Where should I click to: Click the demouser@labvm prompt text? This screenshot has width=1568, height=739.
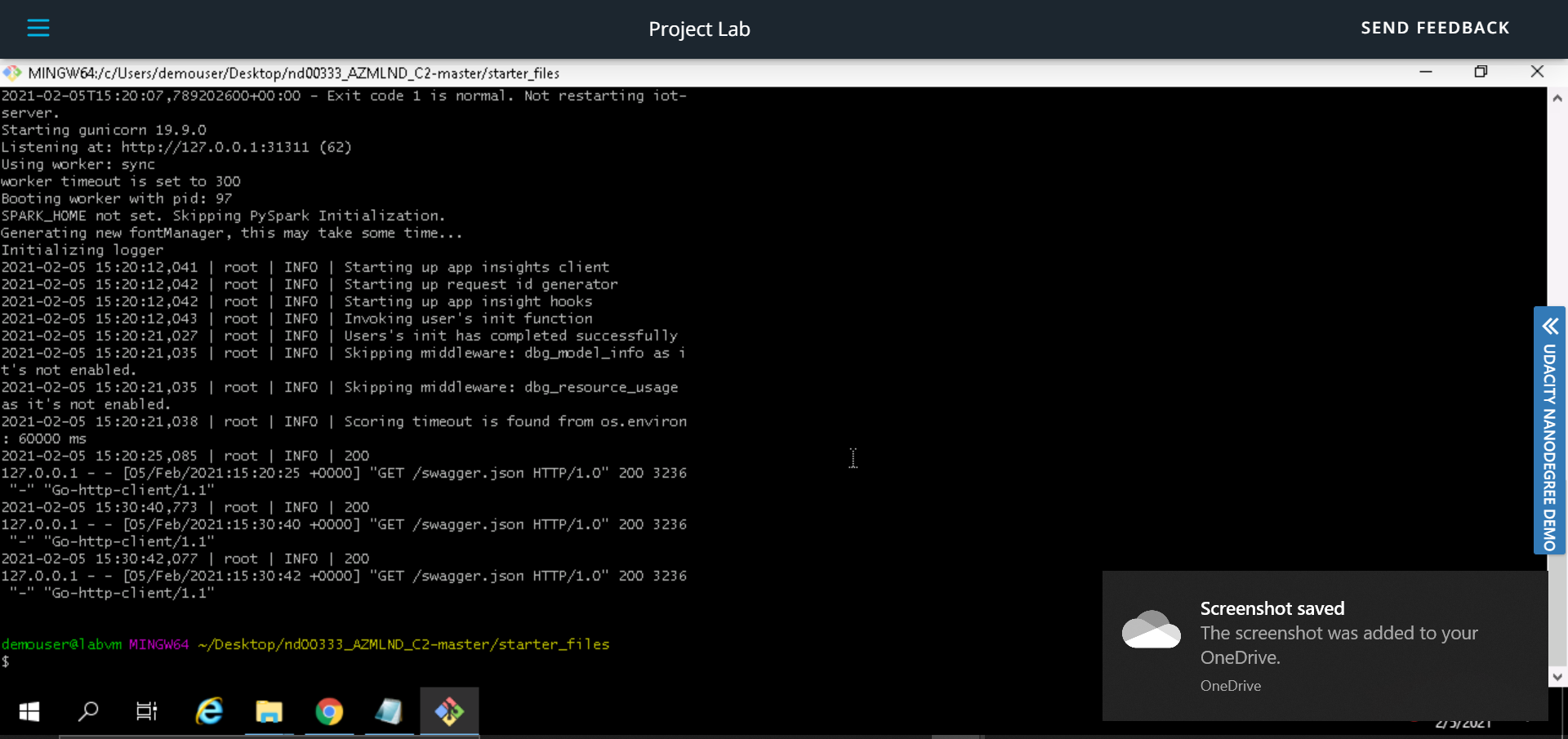coord(61,644)
